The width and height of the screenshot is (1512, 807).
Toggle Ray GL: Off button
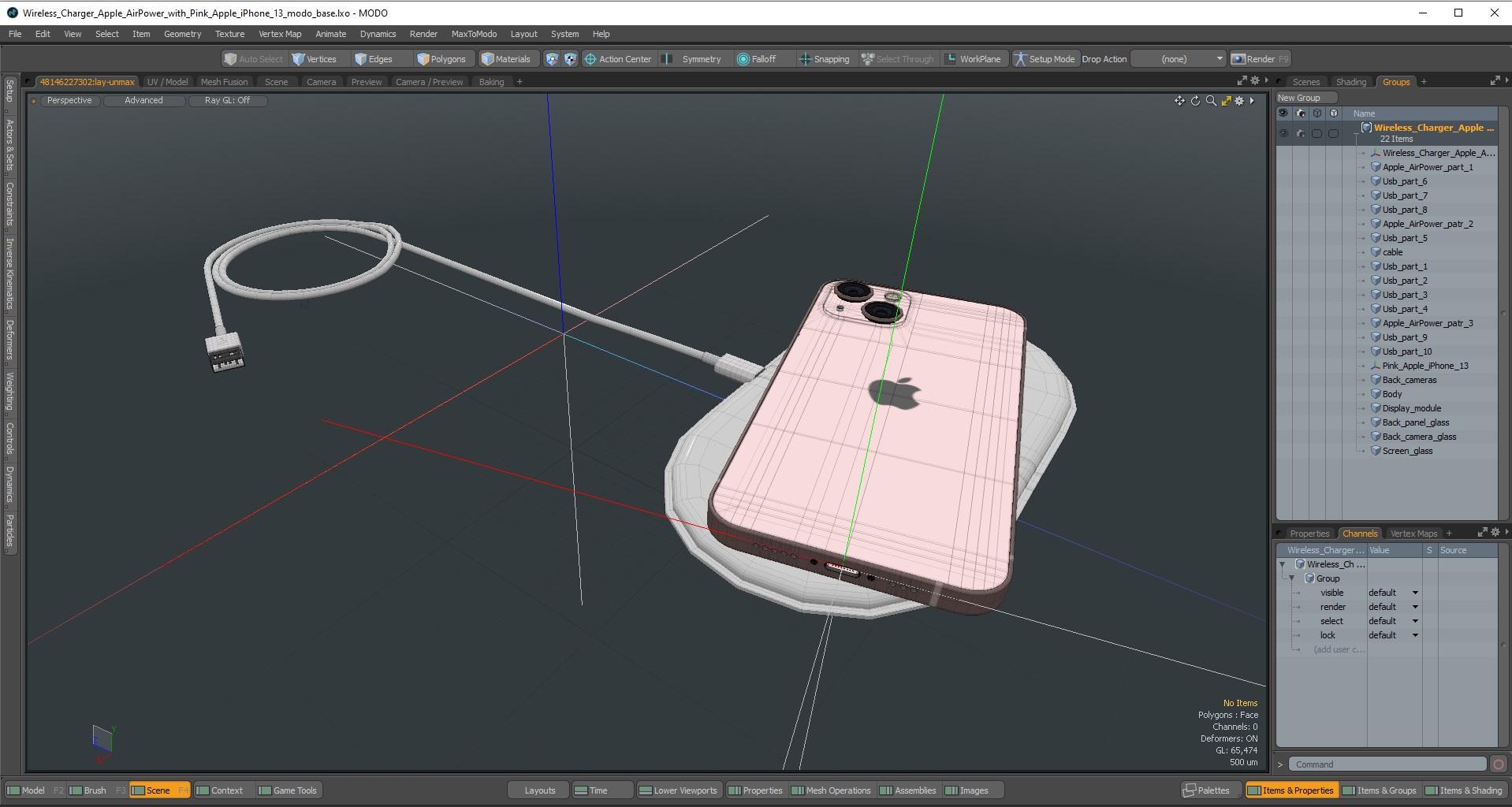227,101
